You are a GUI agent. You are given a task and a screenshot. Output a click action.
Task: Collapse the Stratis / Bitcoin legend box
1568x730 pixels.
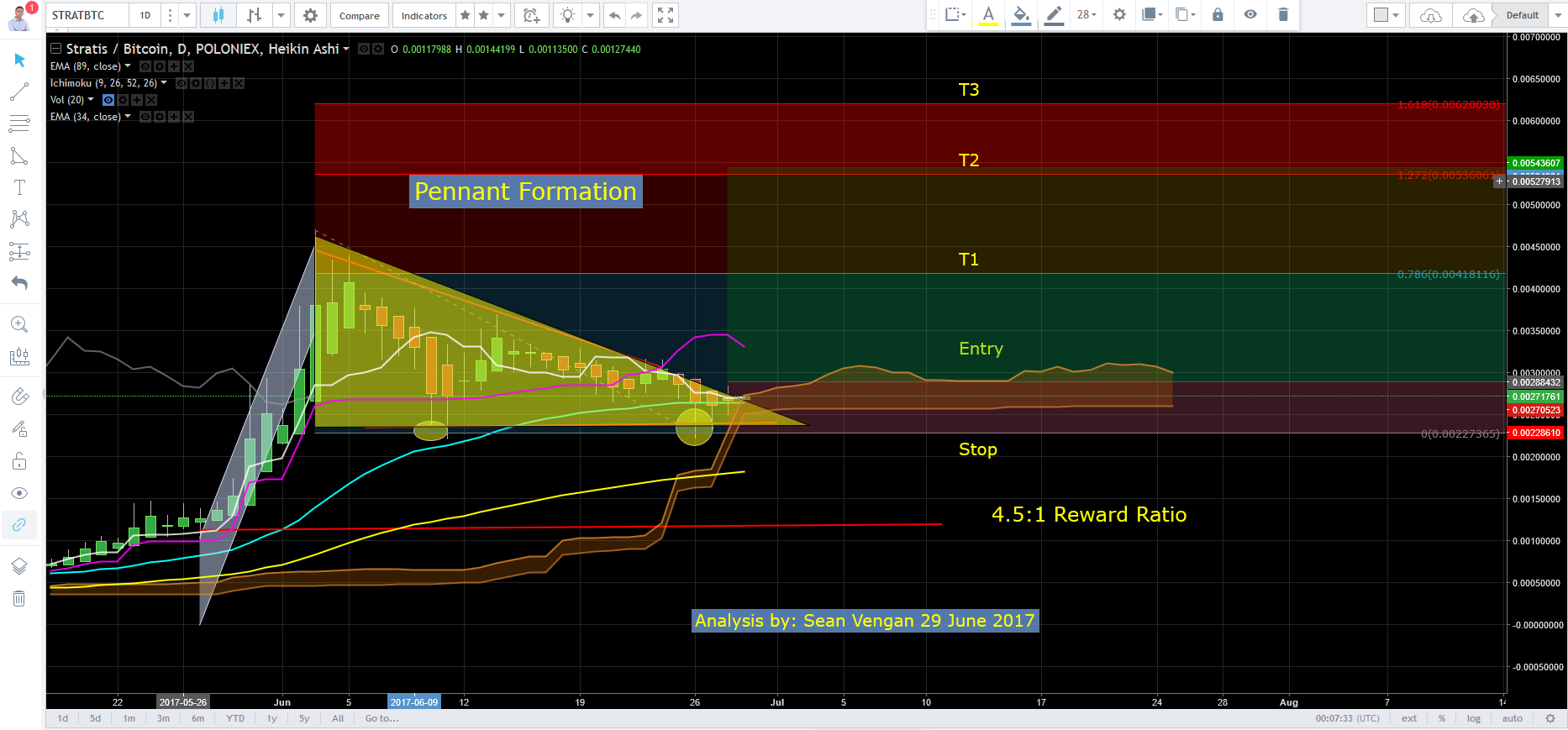click(55, 49)
